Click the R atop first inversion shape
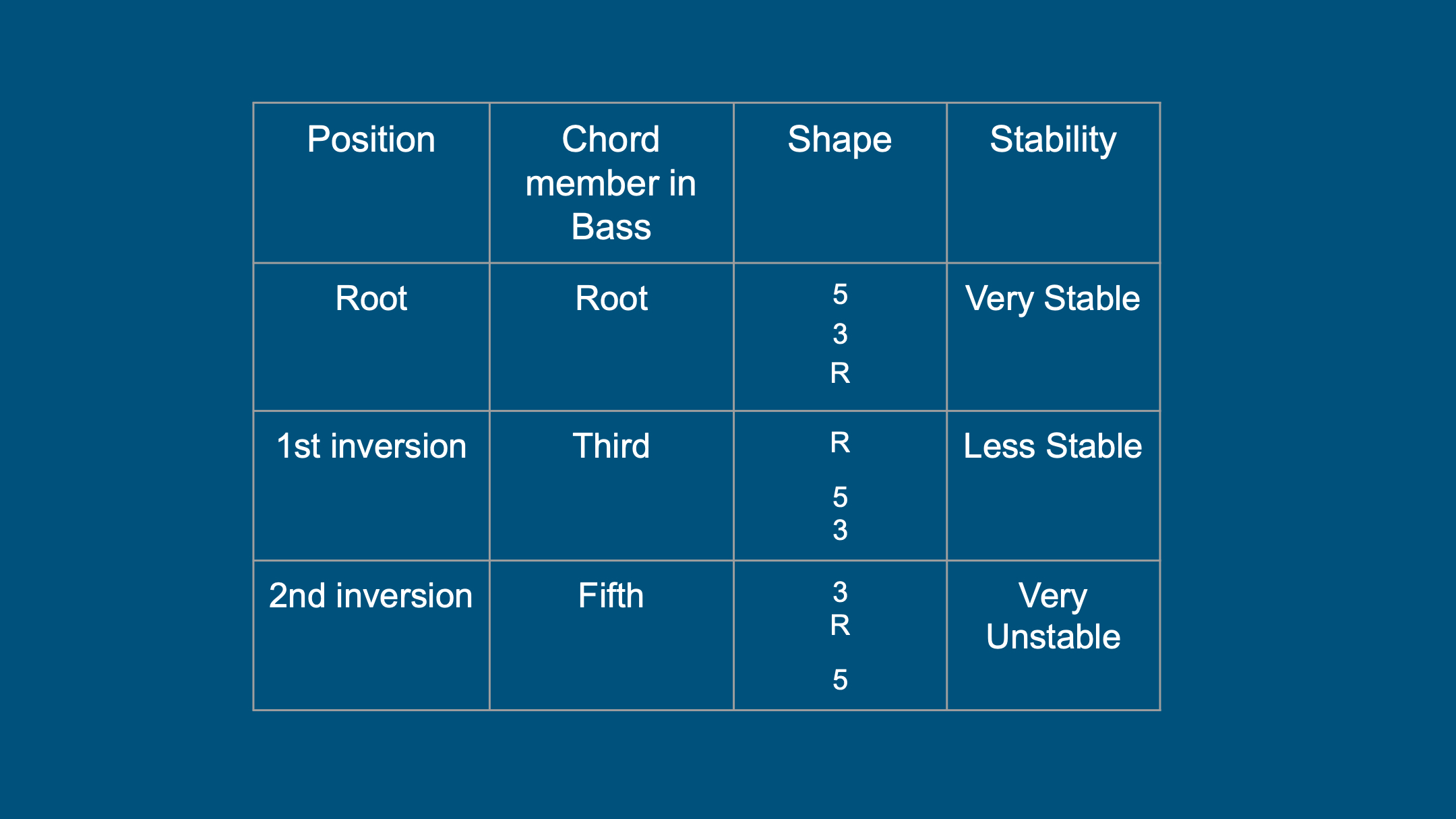The image size is (1456, 819). pos(840,442)
